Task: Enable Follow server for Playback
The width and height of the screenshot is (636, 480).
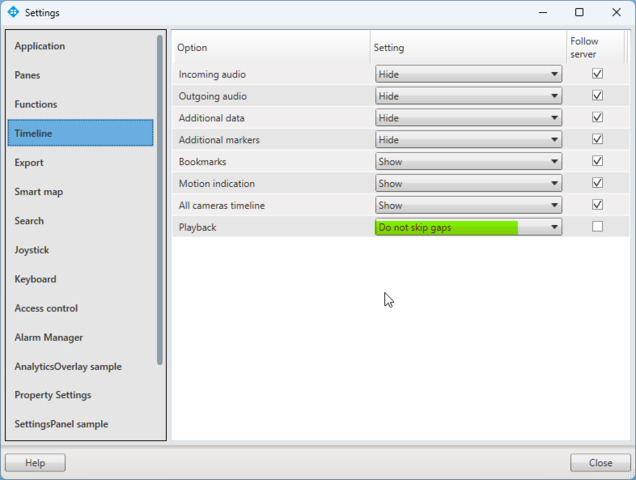Action: [x=597, y=227]
